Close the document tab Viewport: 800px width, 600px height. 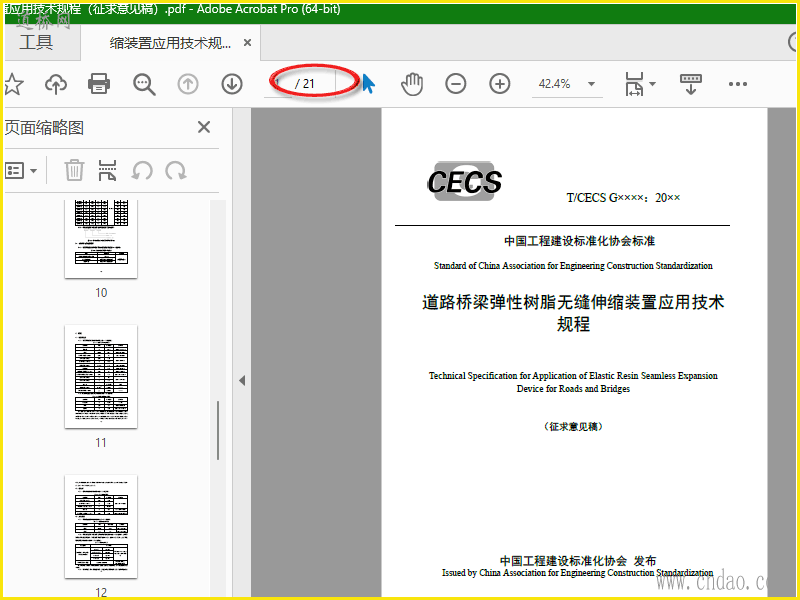247,43
